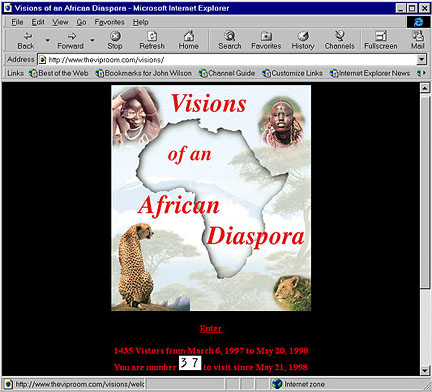
Task: Open the Favorites menu
Action: pos(109,22)
